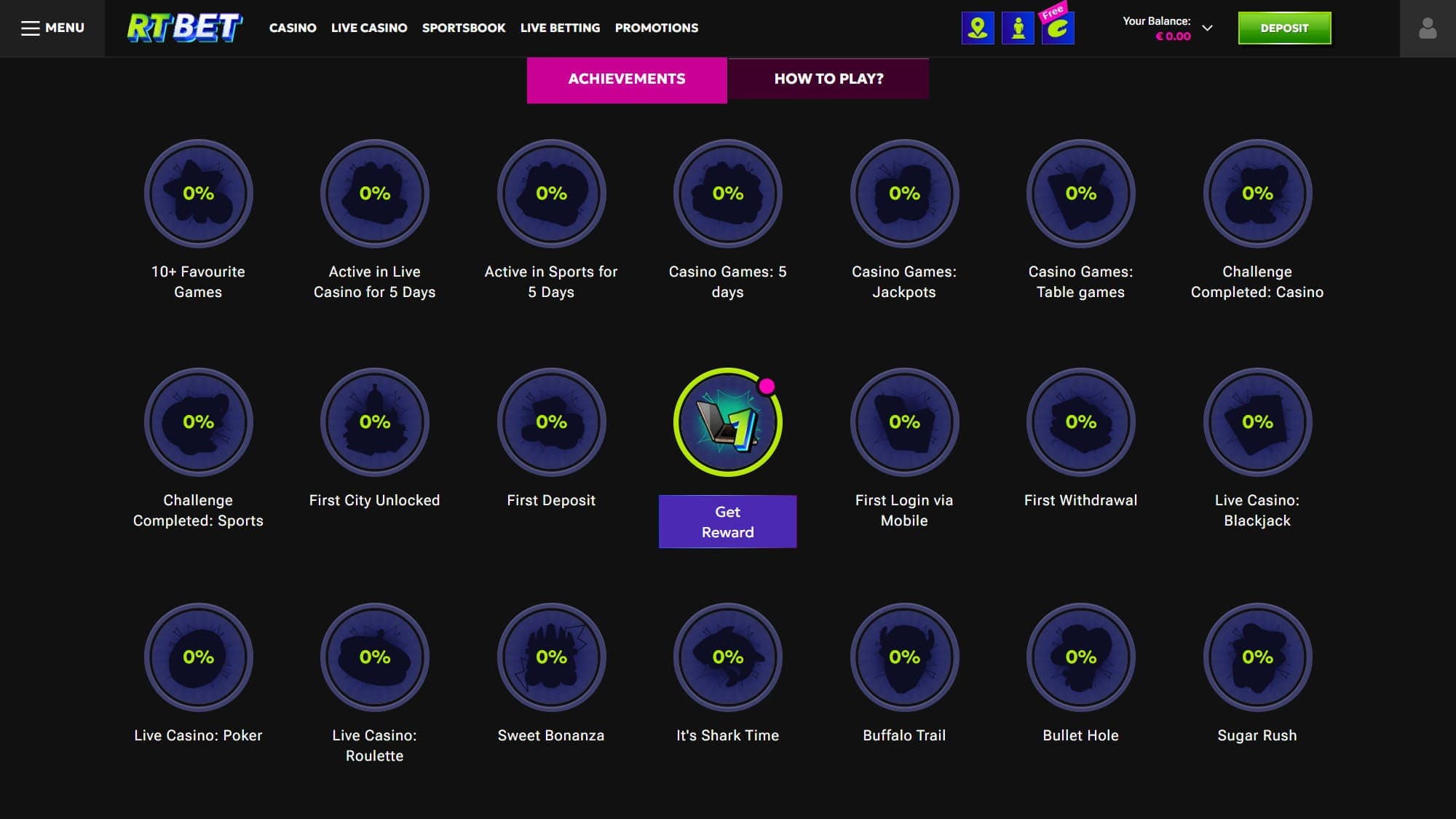
Task: Select the Buffalo Trail badge
Action: 904,657
